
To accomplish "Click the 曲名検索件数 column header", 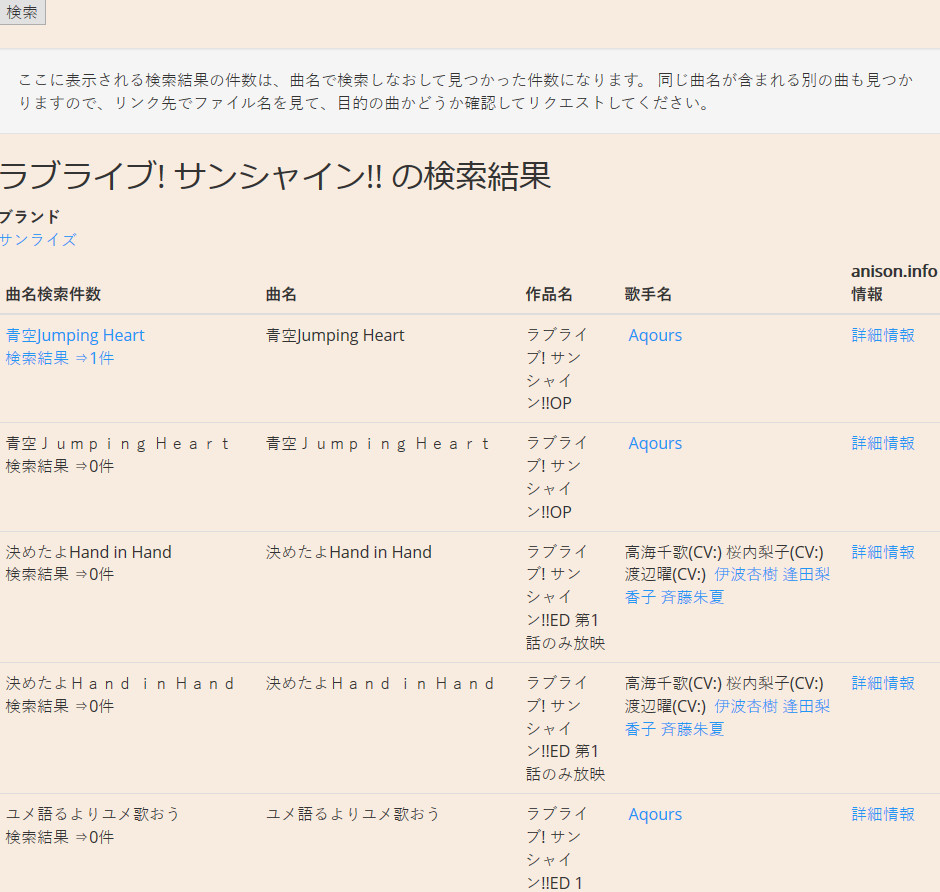I will pos(53,294).
